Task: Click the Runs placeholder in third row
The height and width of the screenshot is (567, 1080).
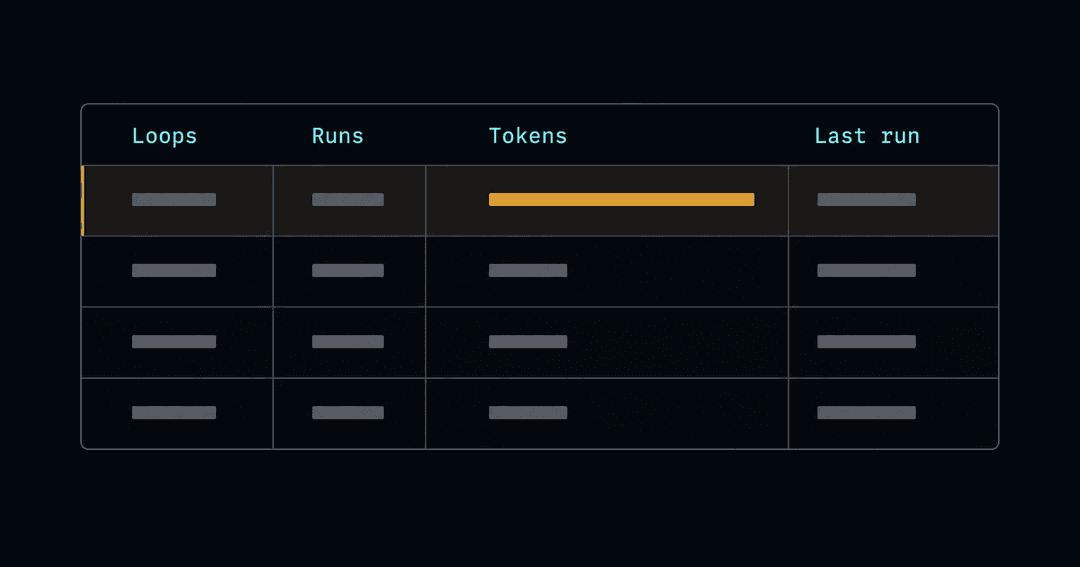Action: click(x=348, y=342)
